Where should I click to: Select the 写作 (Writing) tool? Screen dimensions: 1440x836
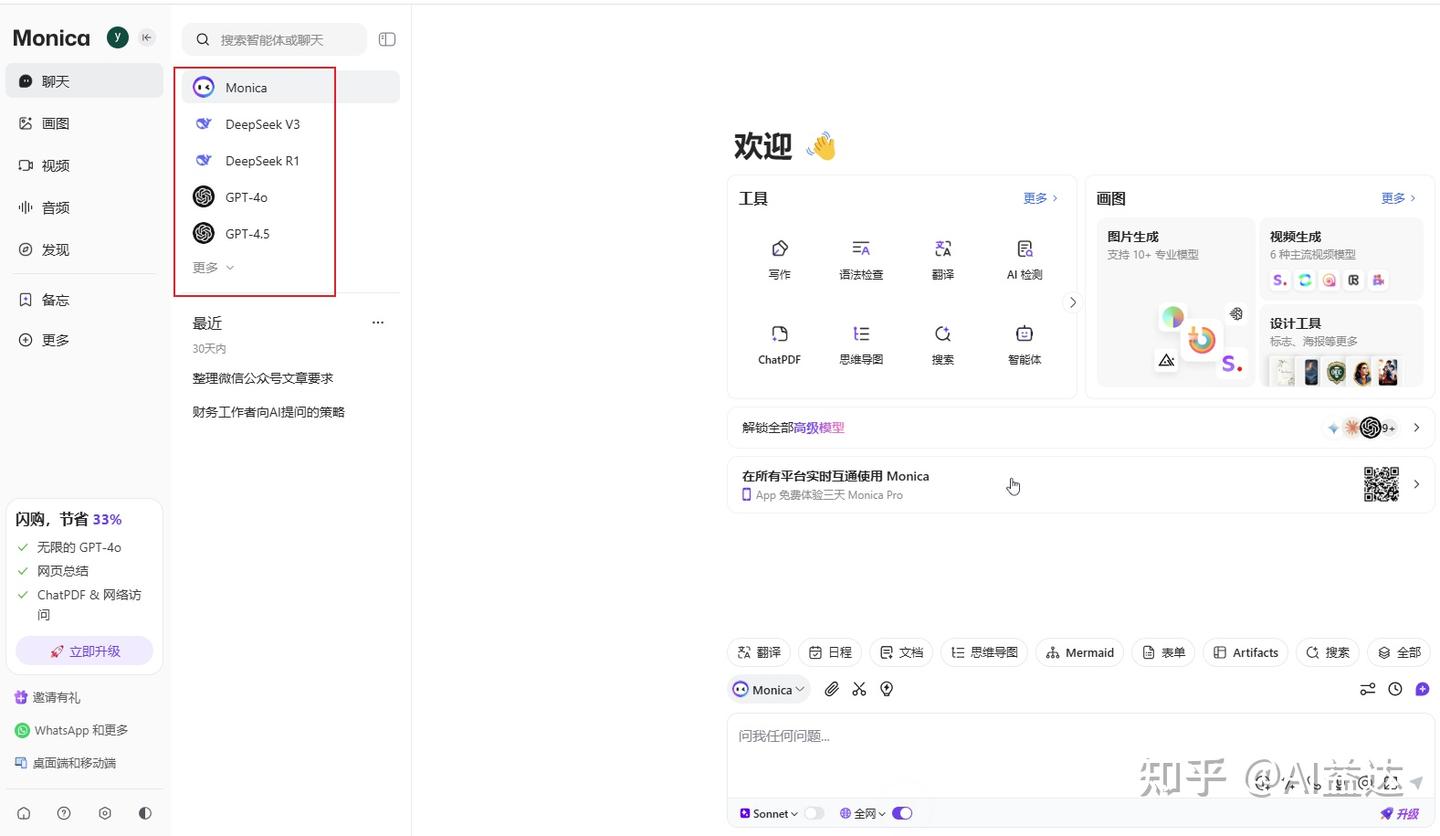778,259
